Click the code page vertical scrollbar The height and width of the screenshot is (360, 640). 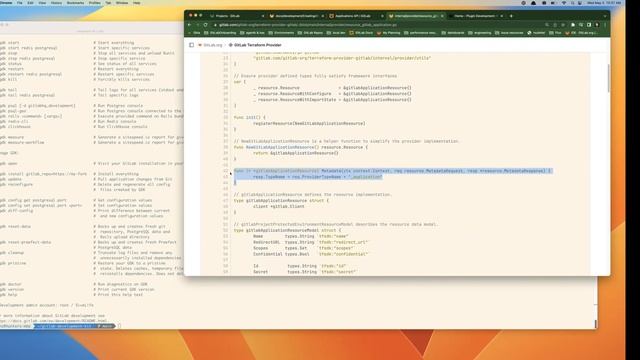[608, 78]
